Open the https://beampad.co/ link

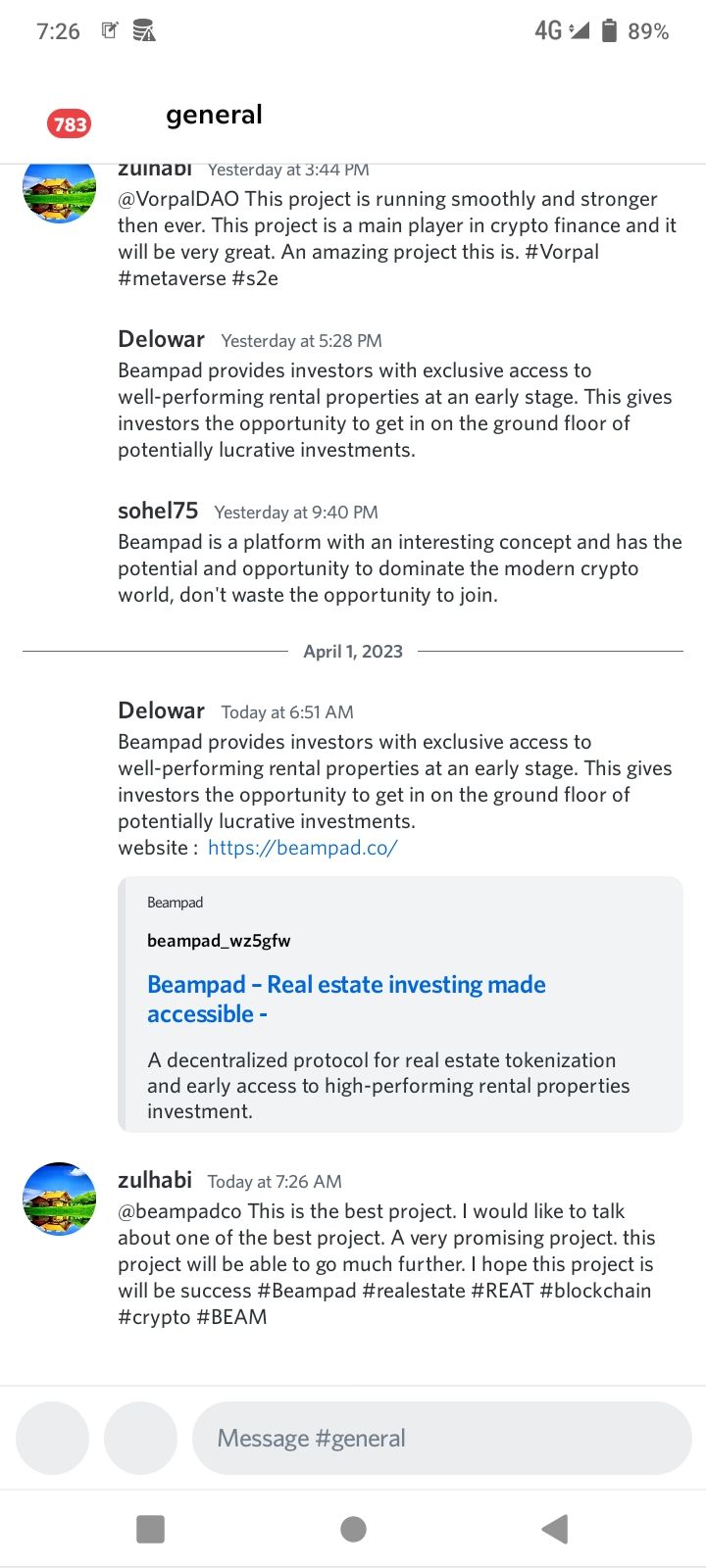(x=302, y=848)
